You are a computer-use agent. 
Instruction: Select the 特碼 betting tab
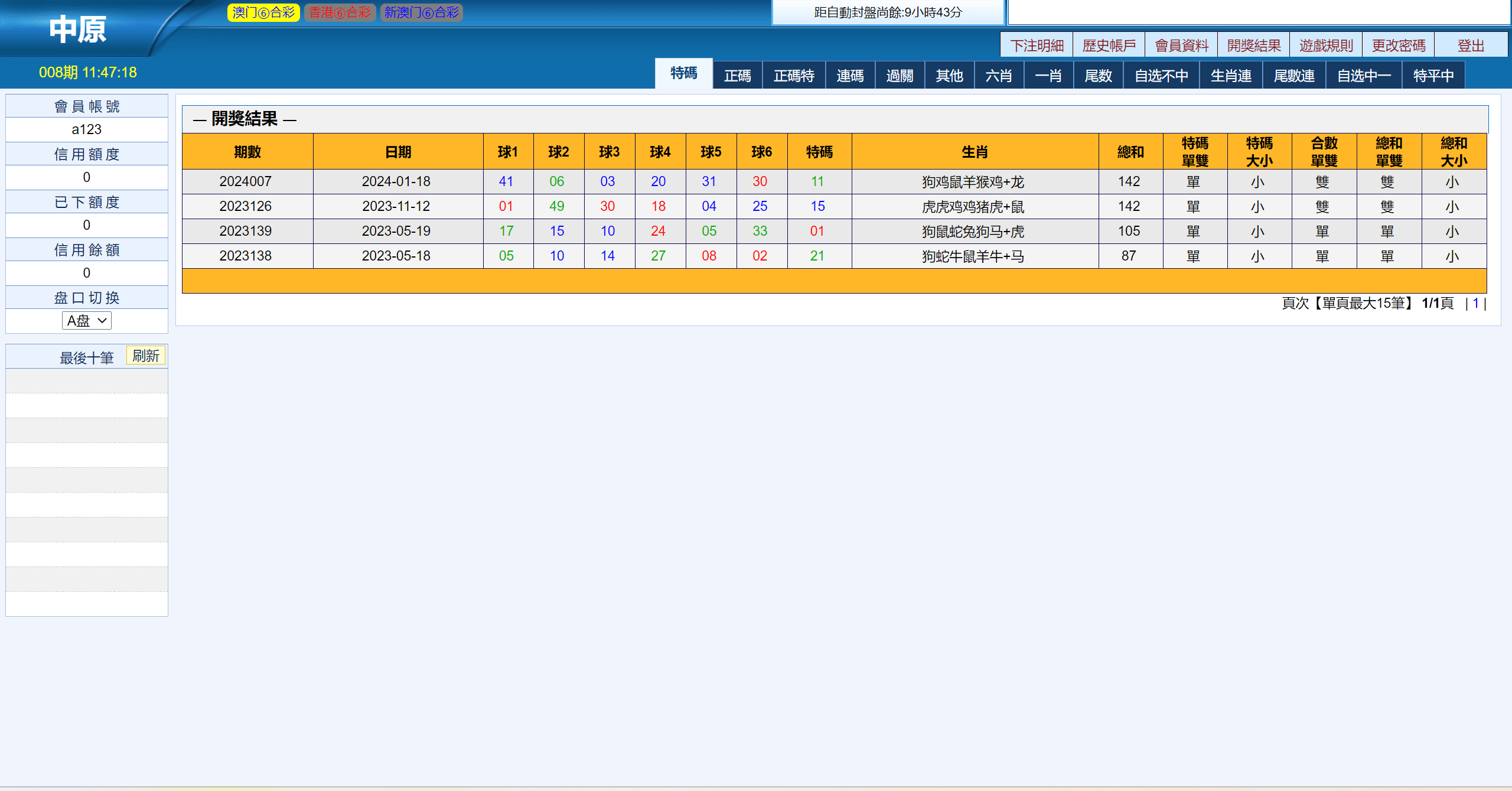[x=684, y=74]
